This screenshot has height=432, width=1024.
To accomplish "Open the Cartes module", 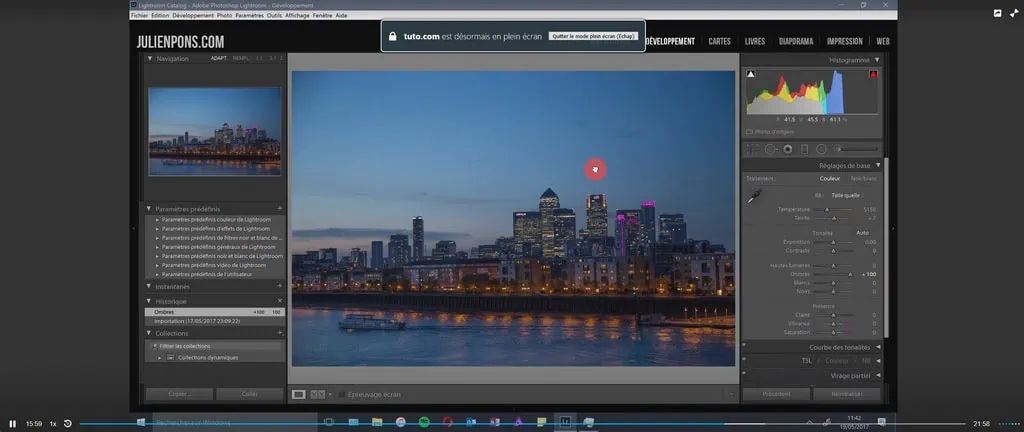I will tap(719, 41).
